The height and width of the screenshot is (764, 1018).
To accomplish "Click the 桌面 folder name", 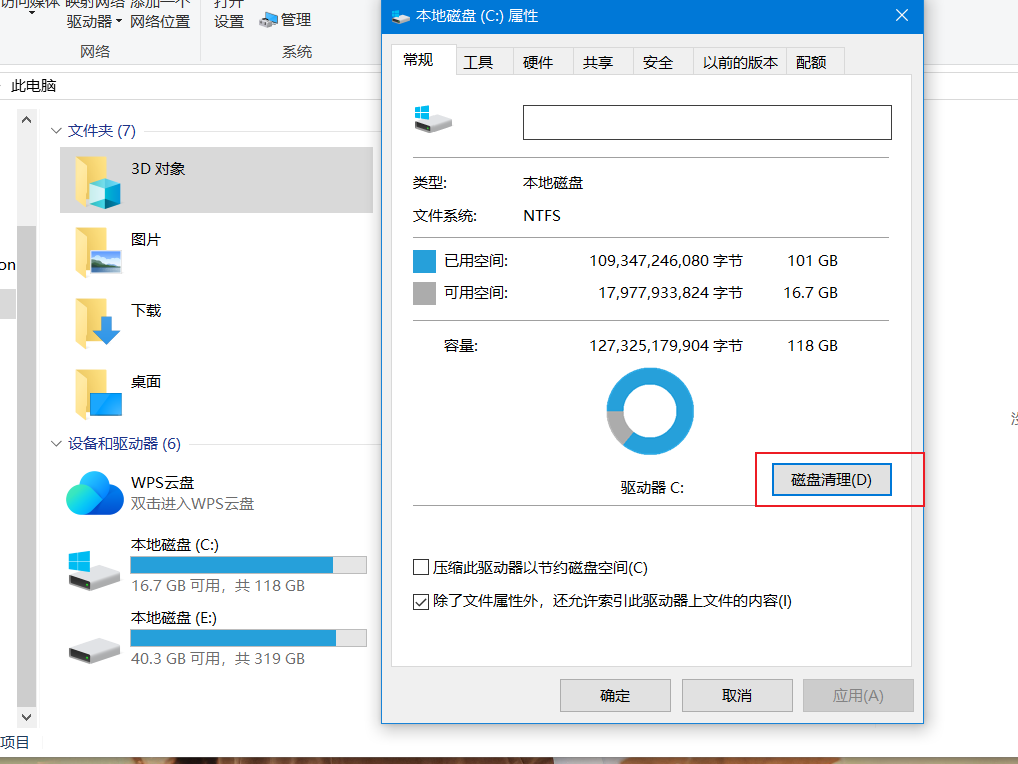I will pyautogui.click(x=145, y=381).
